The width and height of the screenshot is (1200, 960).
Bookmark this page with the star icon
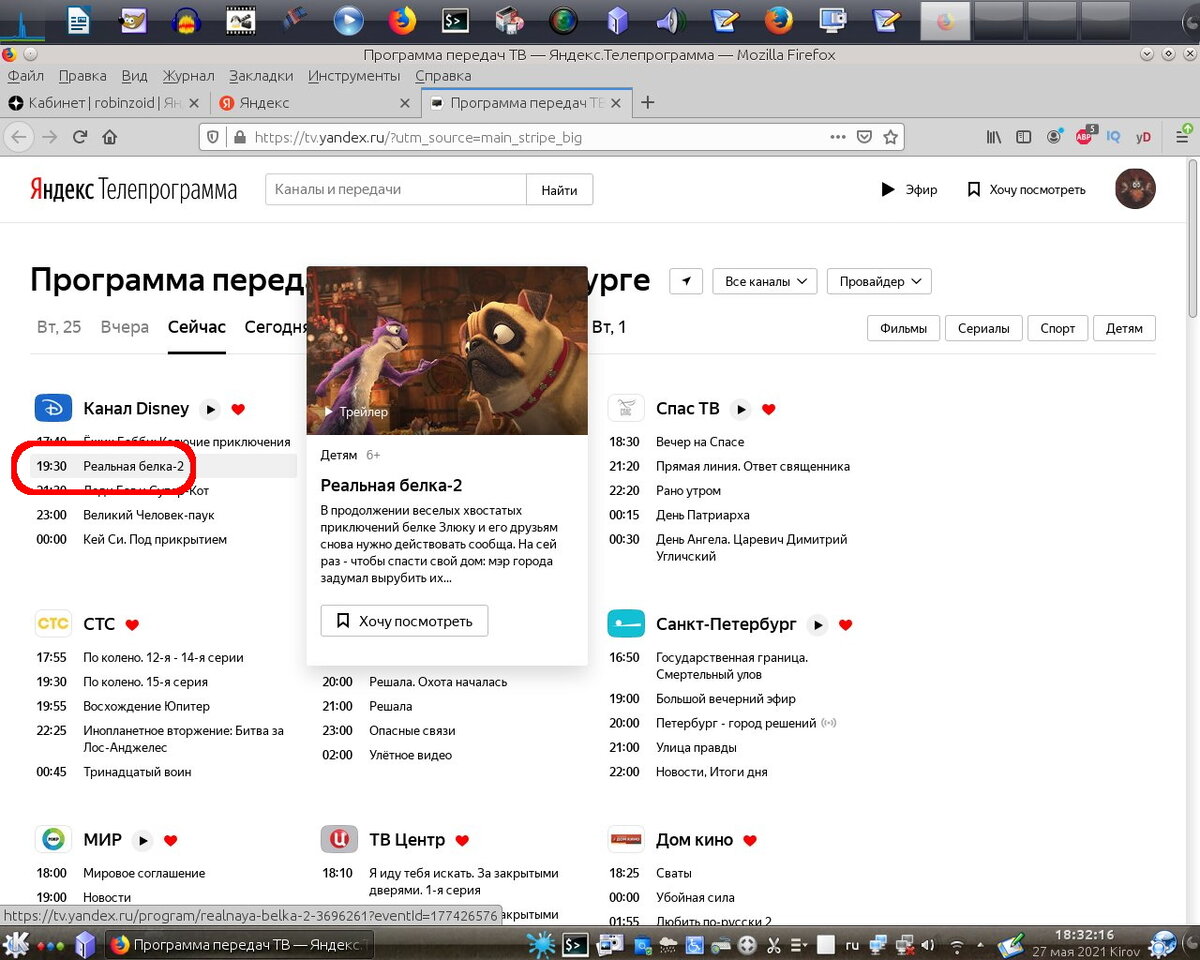[x=890, y=137]
